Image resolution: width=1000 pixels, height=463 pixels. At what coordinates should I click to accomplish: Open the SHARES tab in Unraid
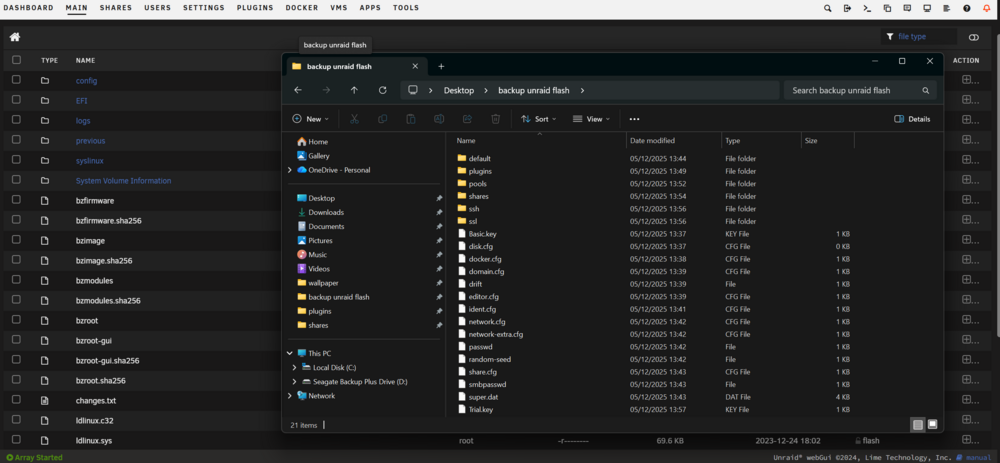[115, 8]
